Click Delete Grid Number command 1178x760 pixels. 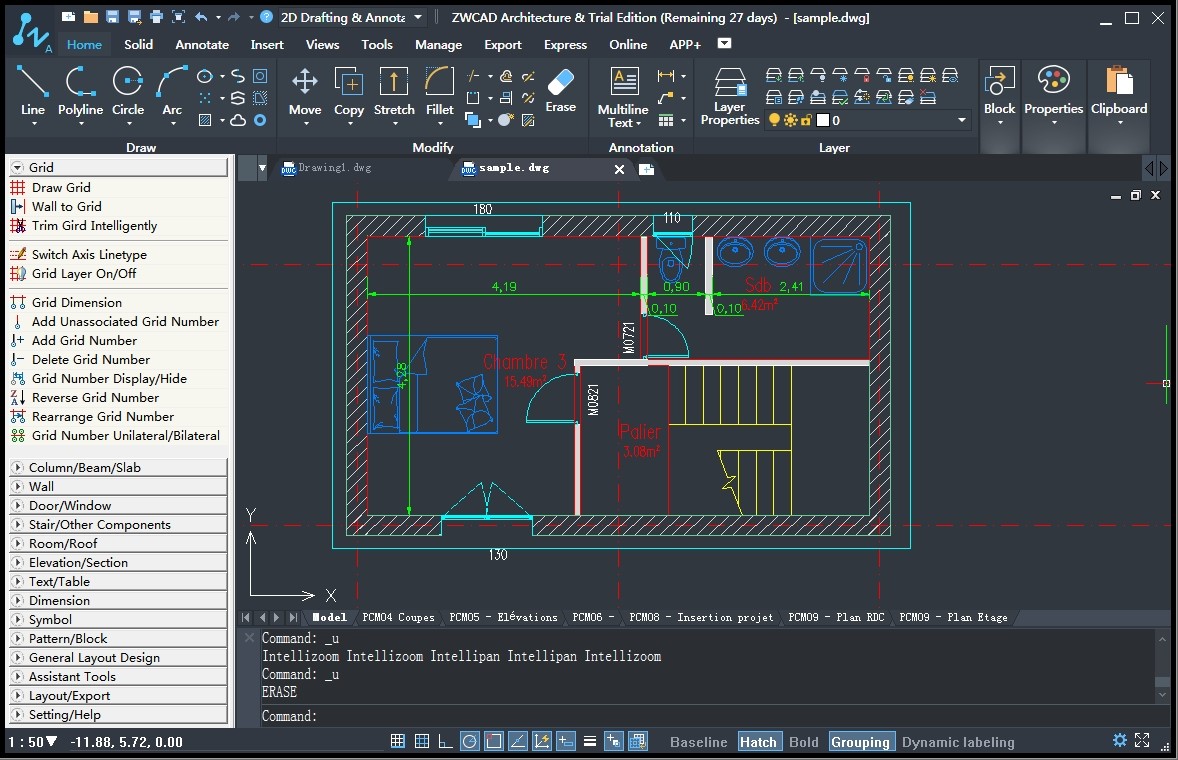(x=90, y=360)
